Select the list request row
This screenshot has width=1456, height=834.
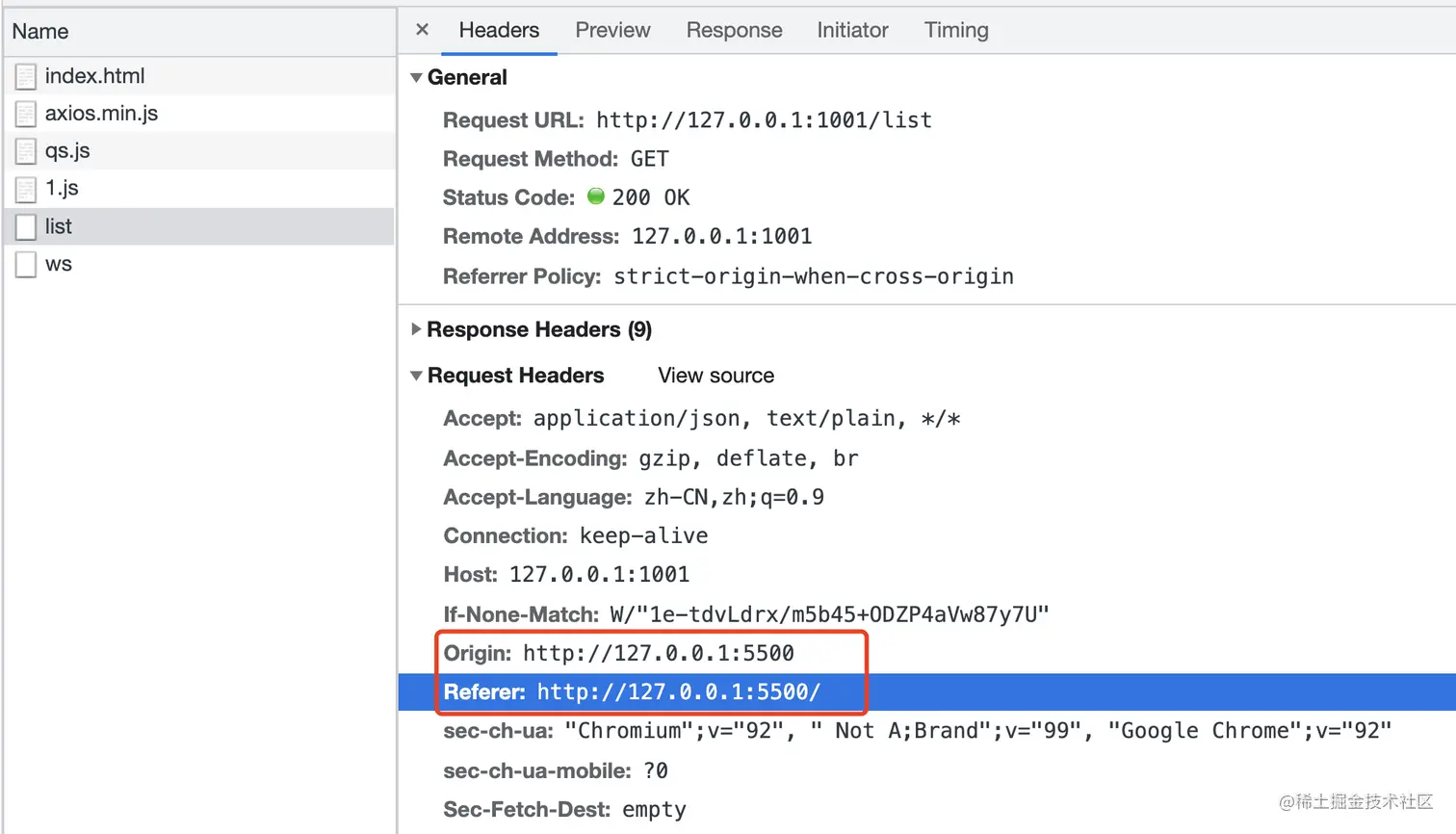[199, 226]
